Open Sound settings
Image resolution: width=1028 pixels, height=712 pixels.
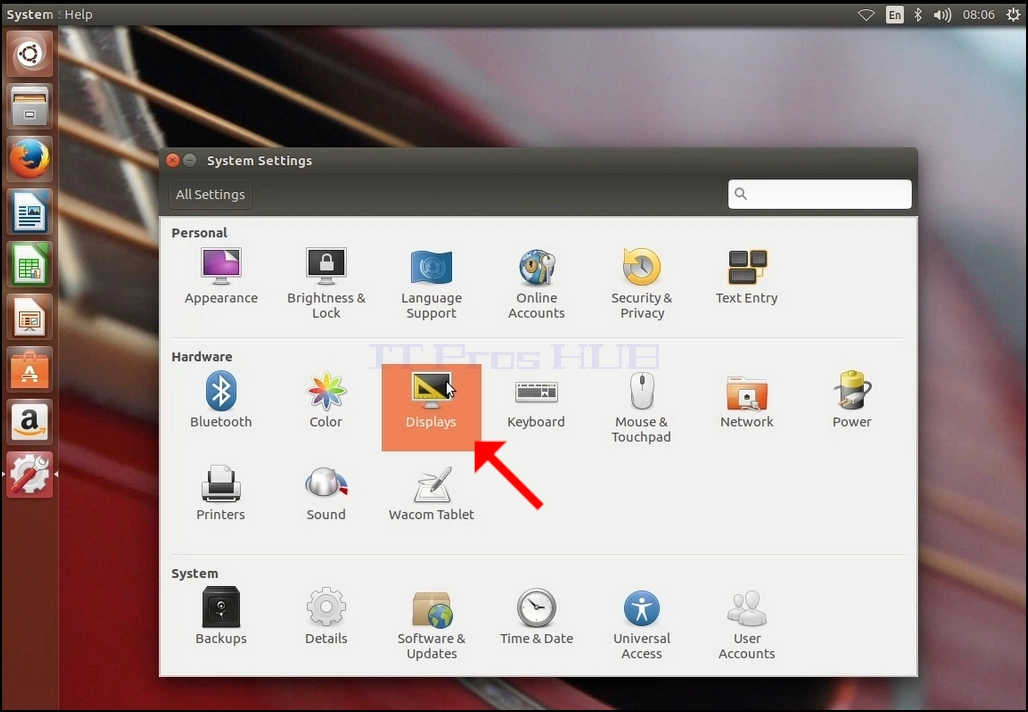(x=326, y=493)
